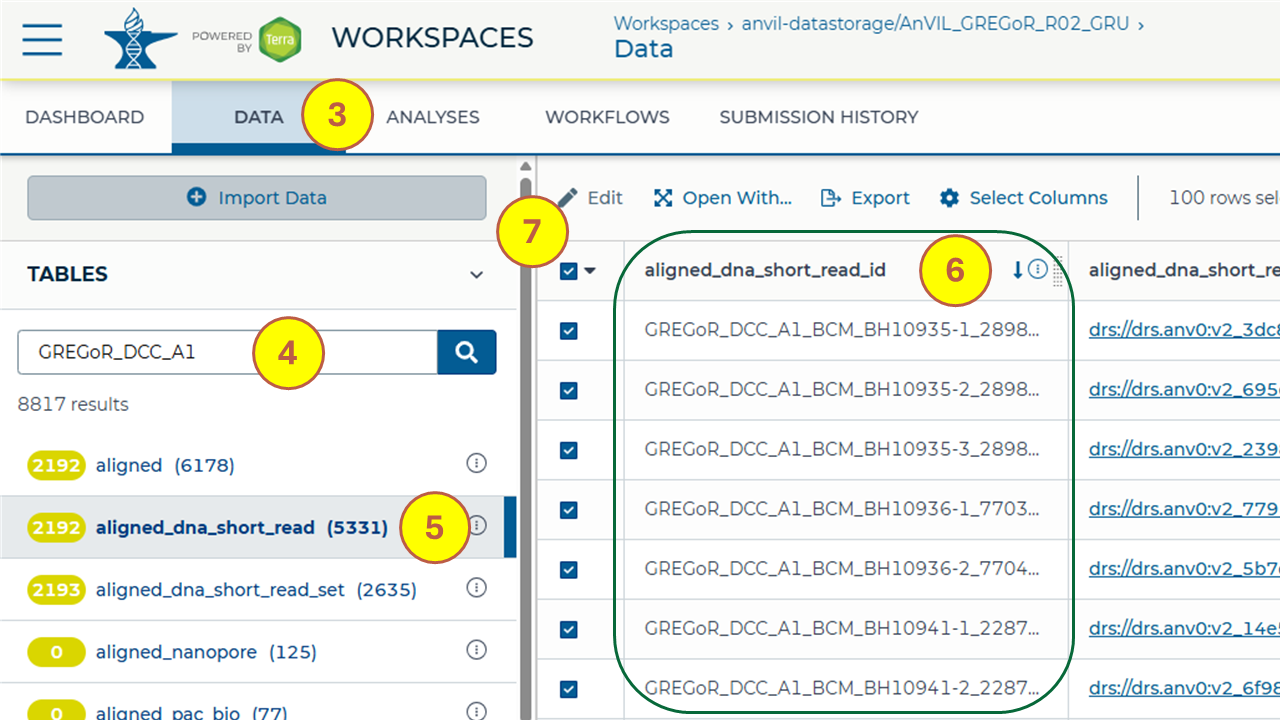Uncheck row GREGoR_DCC_A1_BCM_BH10941-2
Screen dimensions: 1280x720
pos(569,689)
